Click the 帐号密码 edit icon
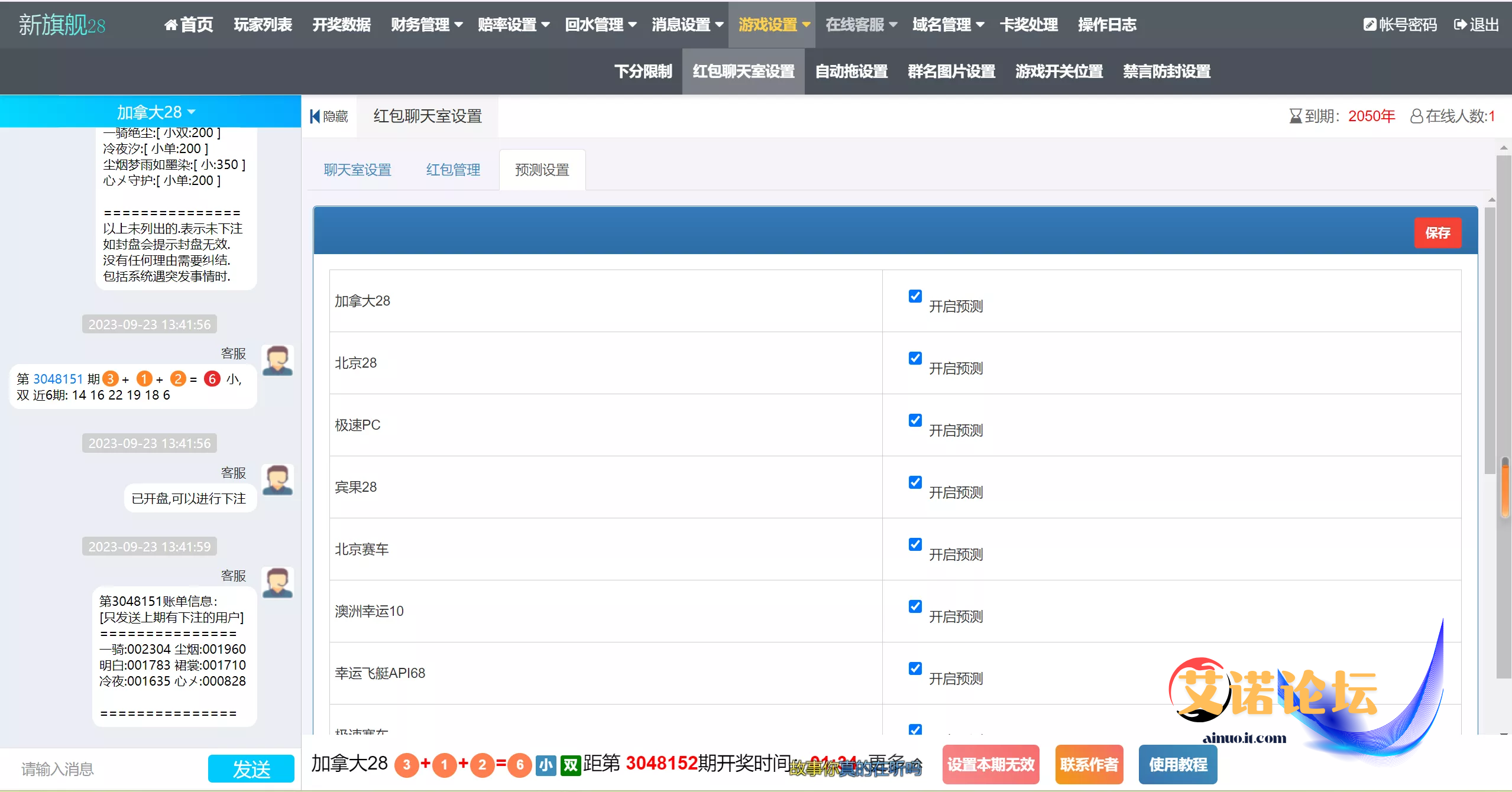The width and height of the screenshot is (1512, 792). 1369,25
